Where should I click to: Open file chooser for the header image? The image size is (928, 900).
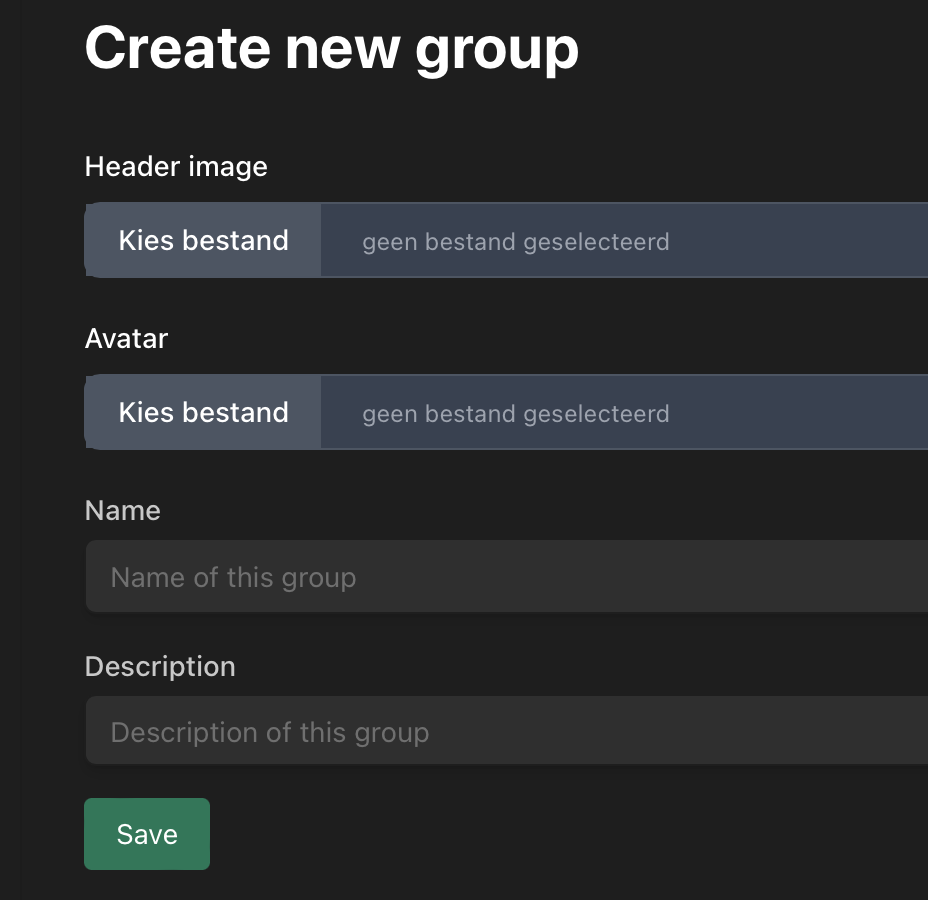click(203, 241)
